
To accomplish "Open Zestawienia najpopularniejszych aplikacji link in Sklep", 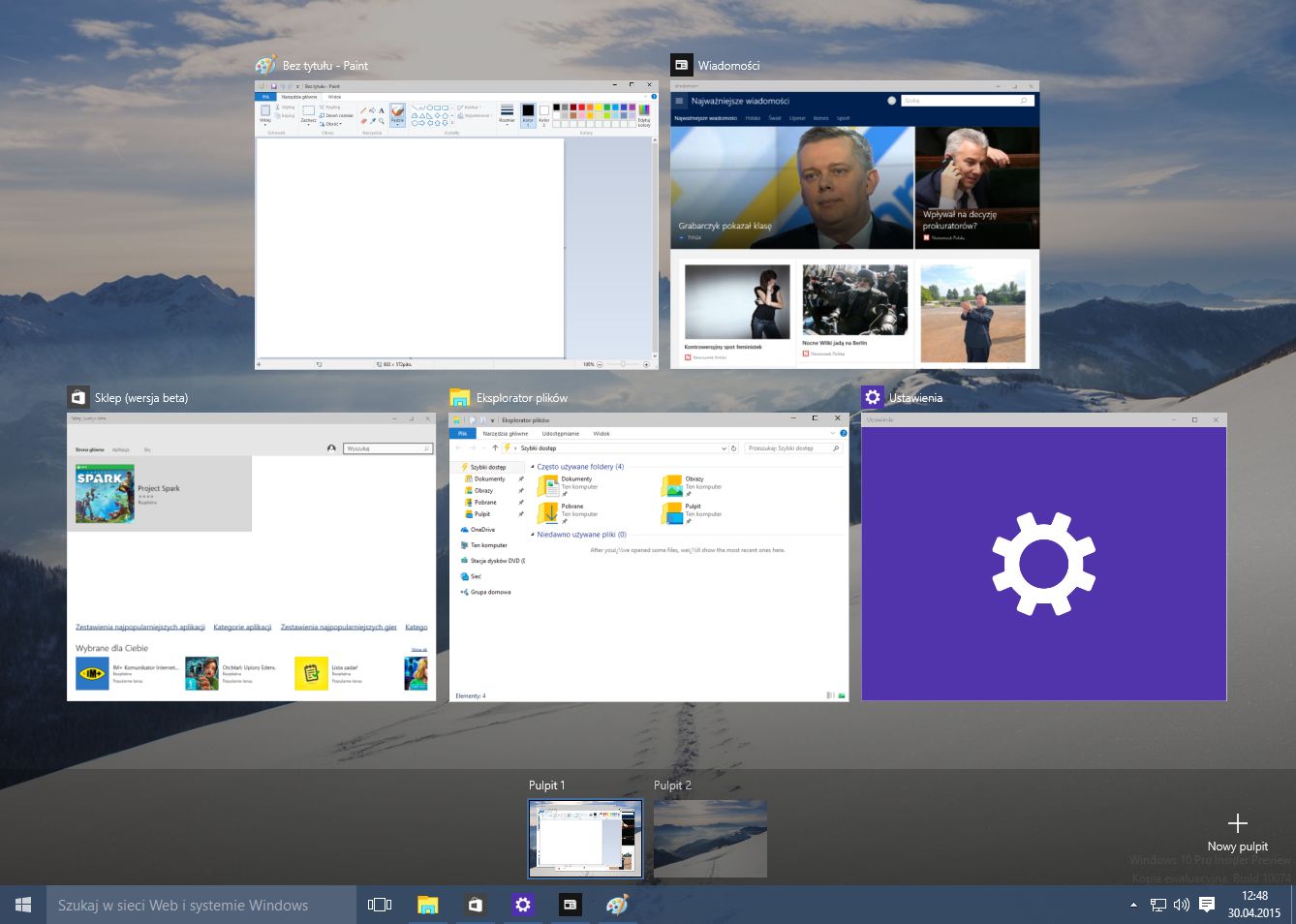I will 140,627.
